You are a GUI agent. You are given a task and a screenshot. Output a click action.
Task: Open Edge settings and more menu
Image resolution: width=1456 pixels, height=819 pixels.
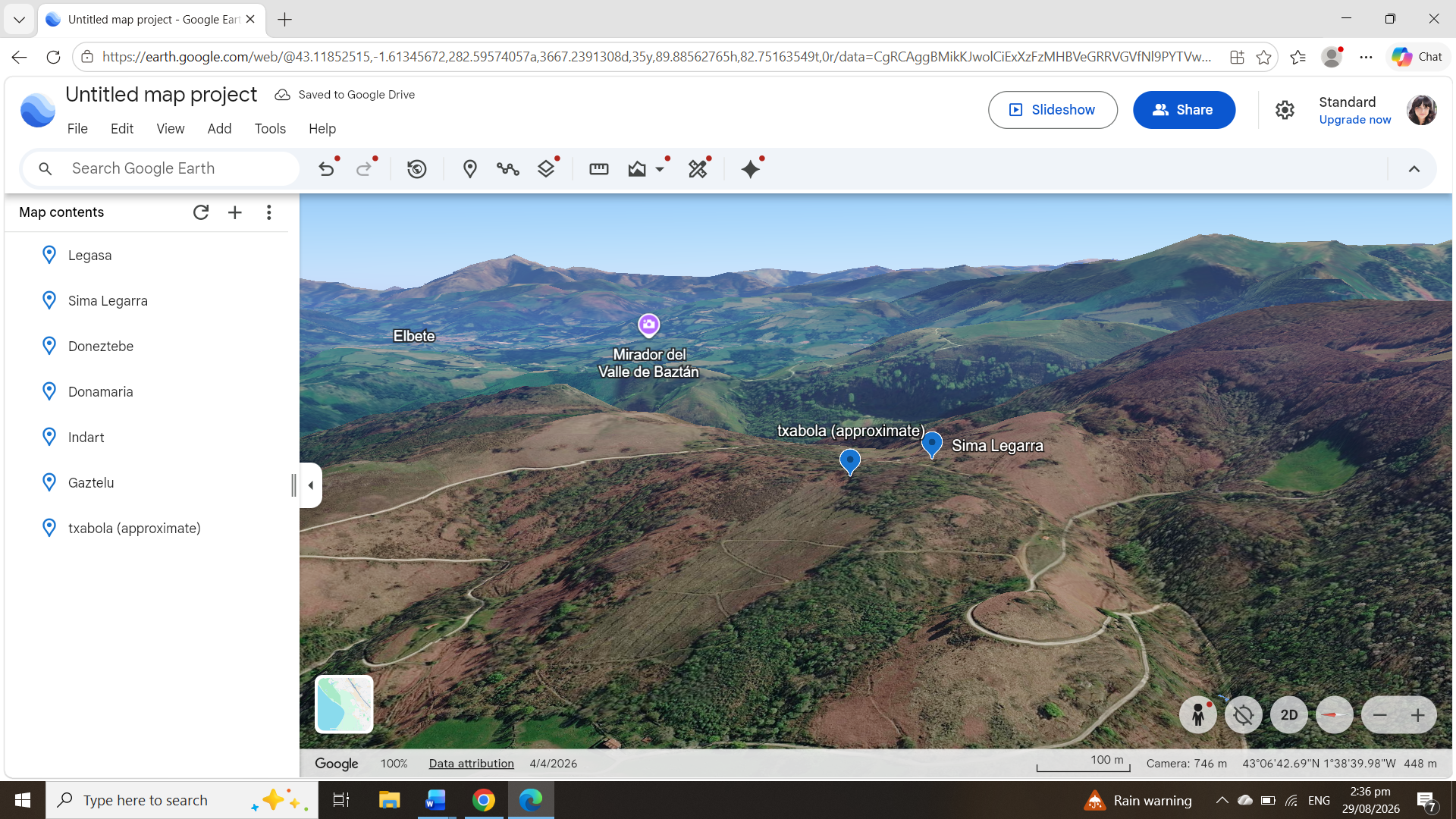[1367, 57]
